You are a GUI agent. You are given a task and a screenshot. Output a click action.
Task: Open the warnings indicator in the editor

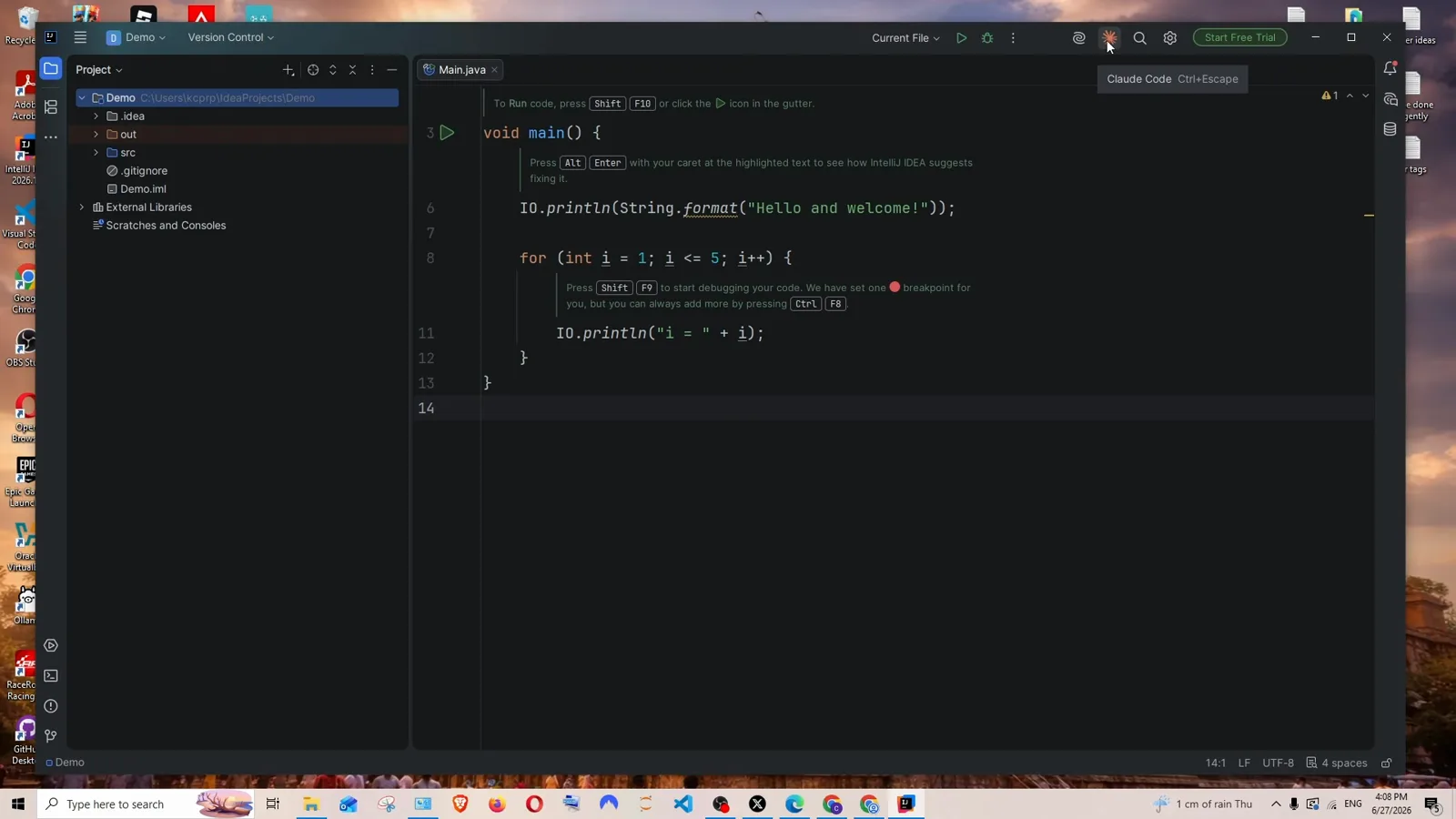tap(1330, 96)
